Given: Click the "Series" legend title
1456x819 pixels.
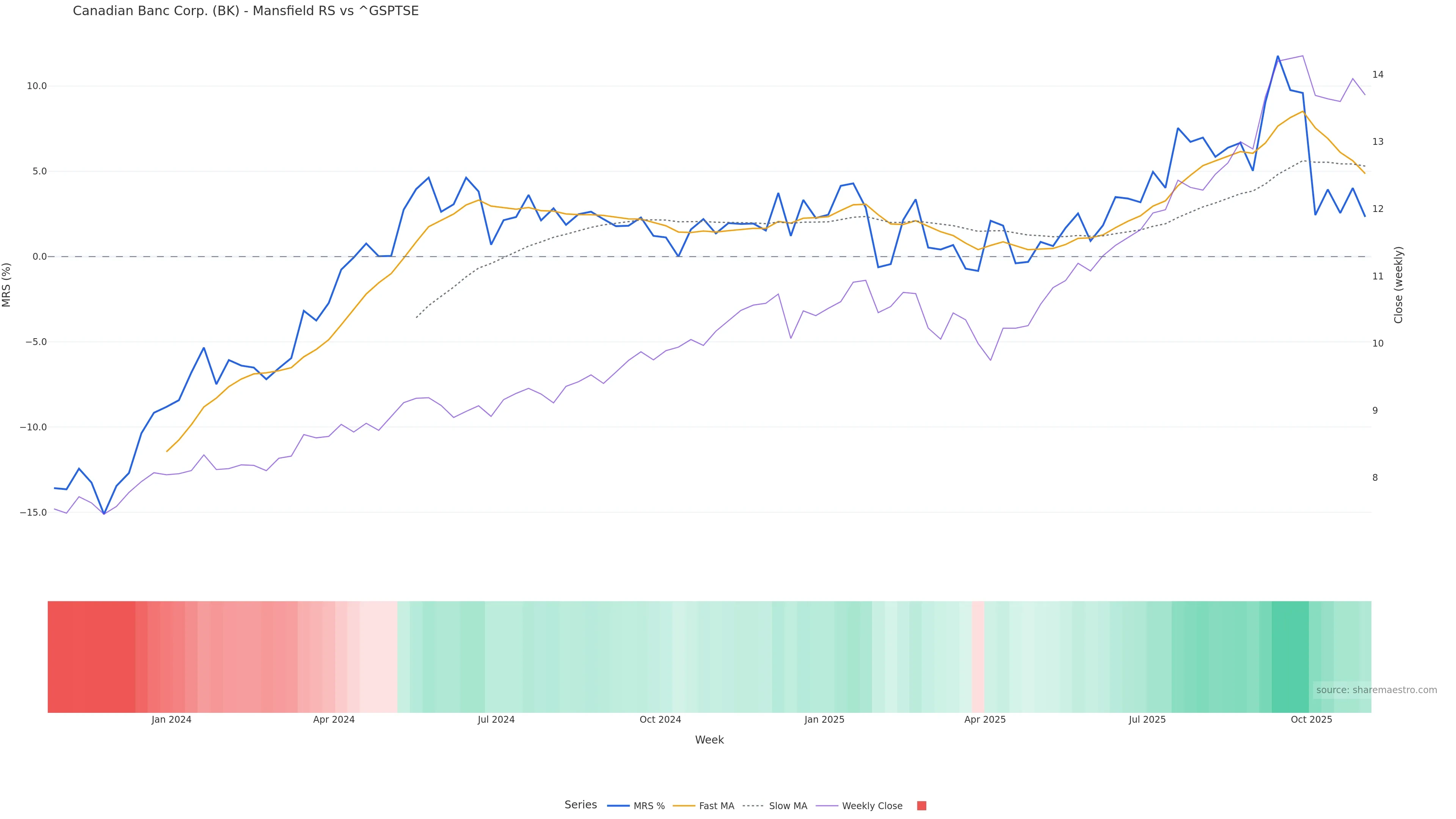Looking at the screenshot, I should (581, 805).
